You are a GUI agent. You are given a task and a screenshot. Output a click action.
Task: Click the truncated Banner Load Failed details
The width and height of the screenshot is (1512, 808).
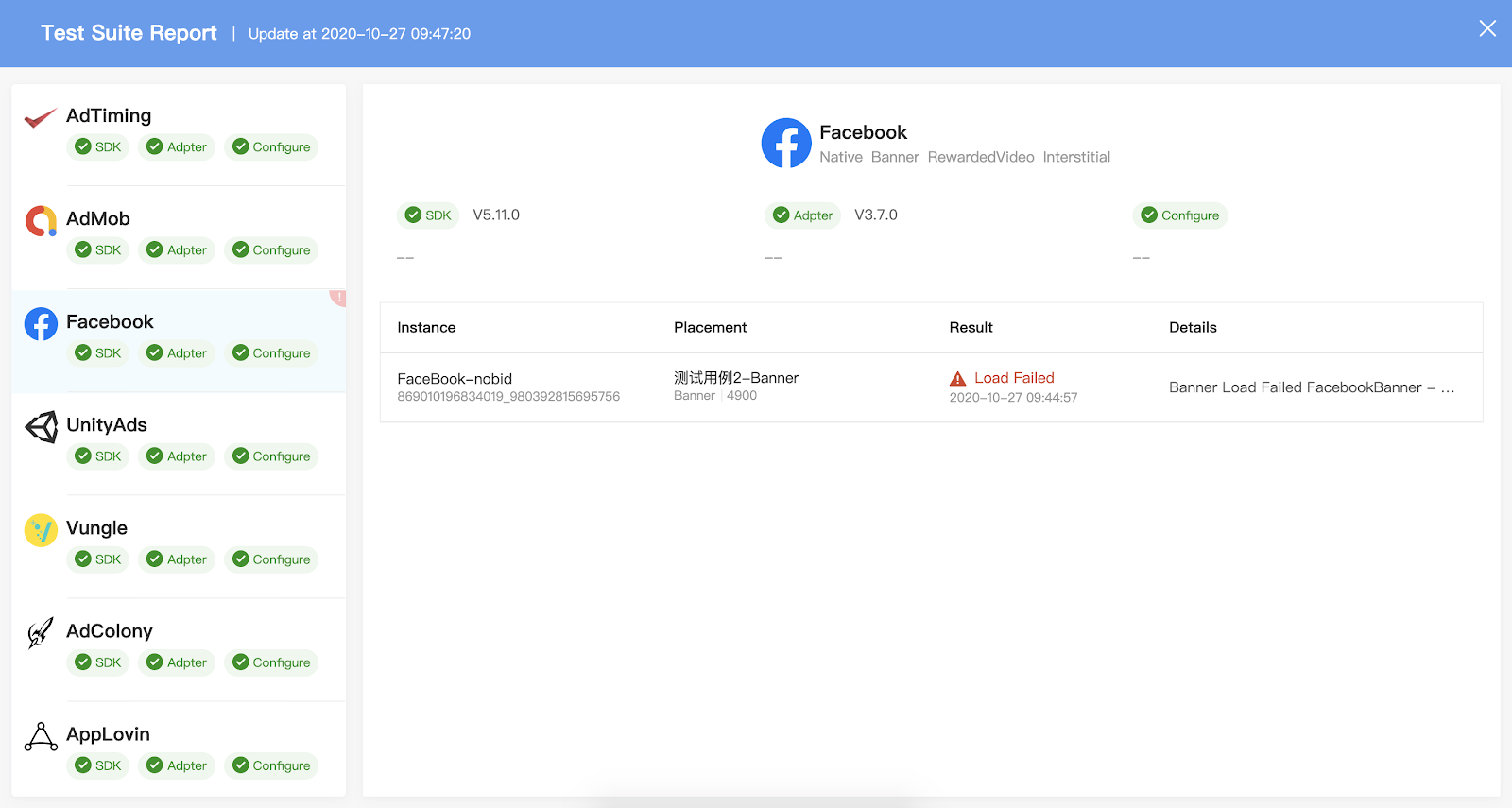[1312, 387]
